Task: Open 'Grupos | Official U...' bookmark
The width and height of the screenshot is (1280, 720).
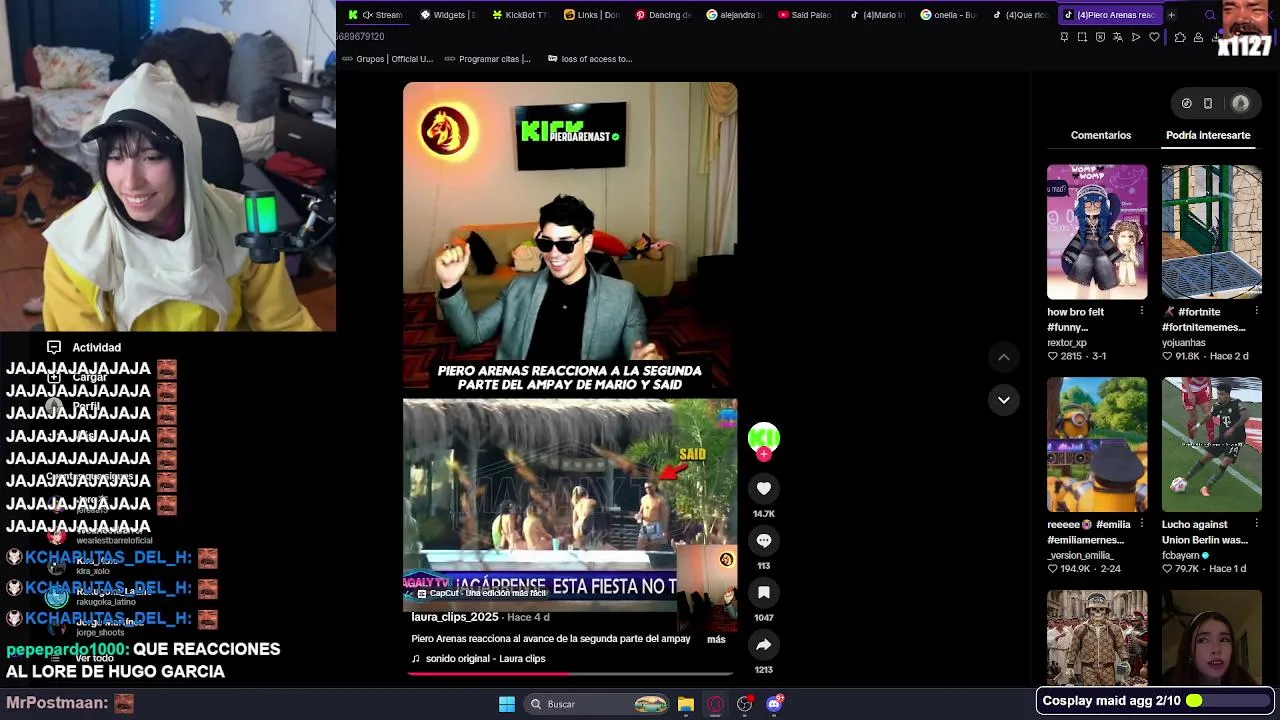Action: point(388,59)
